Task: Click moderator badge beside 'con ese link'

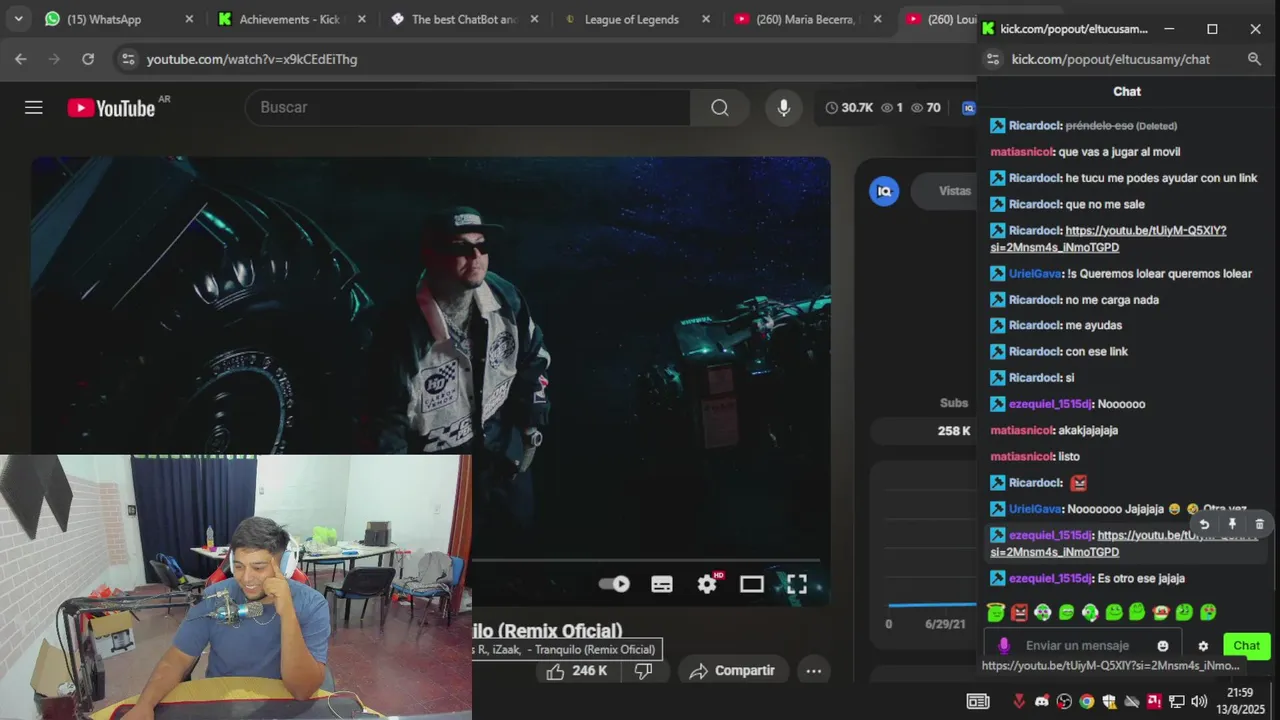Action: tap(997, 351)
